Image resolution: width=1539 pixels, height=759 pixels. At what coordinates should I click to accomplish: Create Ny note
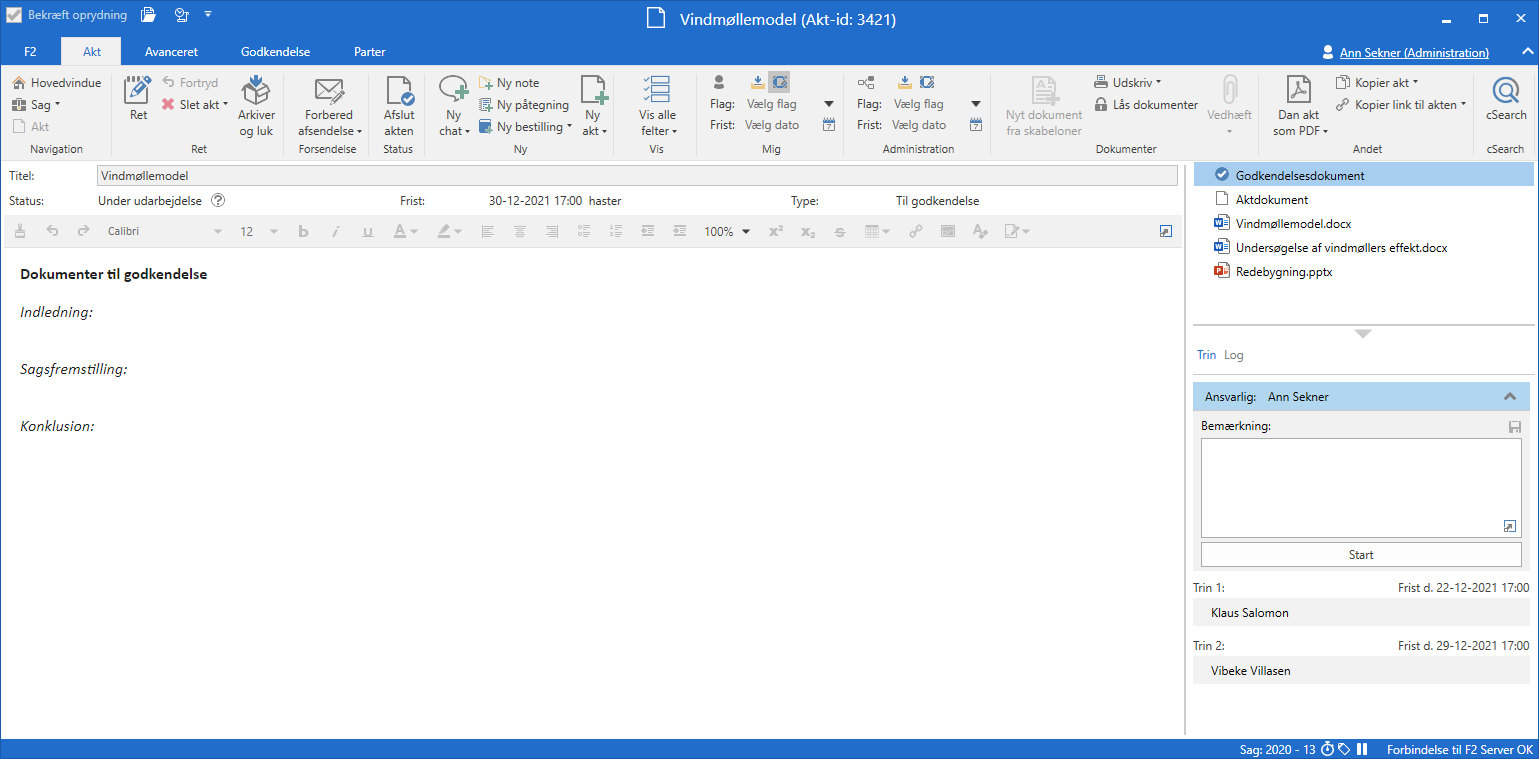point(509,83)
